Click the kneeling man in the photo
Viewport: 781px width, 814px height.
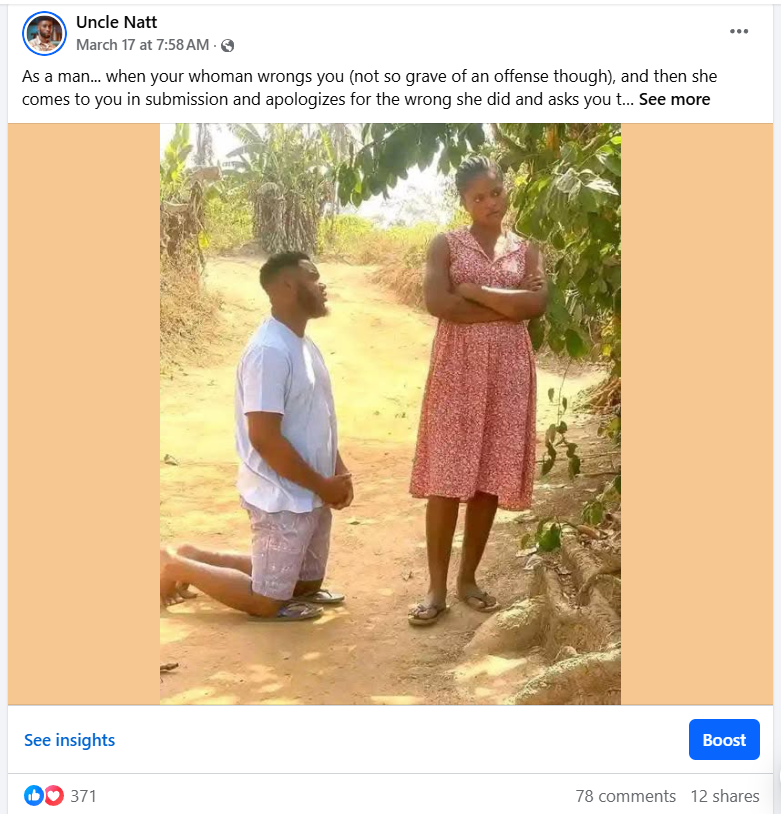click(285, 430)
